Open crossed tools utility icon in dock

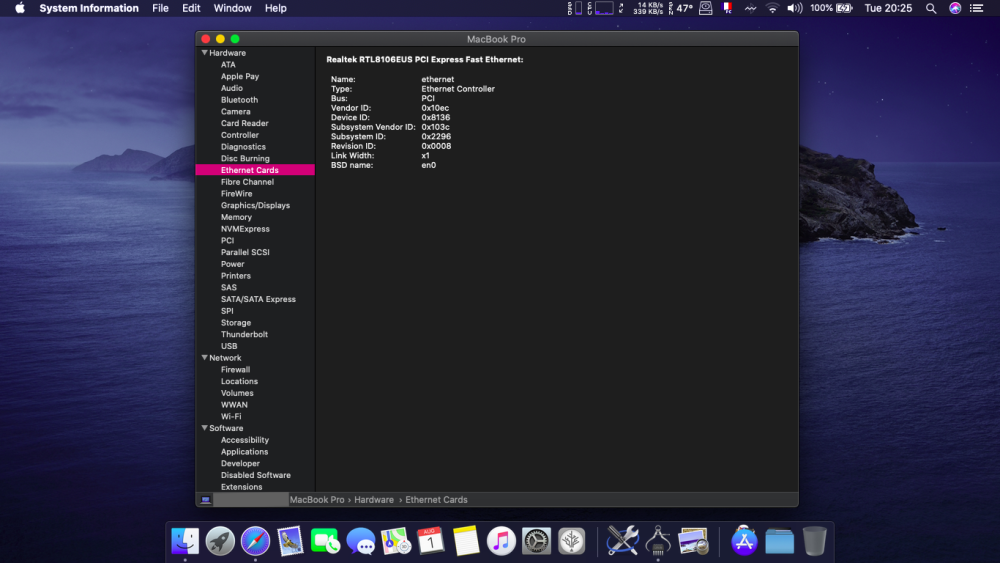point(622,541)
